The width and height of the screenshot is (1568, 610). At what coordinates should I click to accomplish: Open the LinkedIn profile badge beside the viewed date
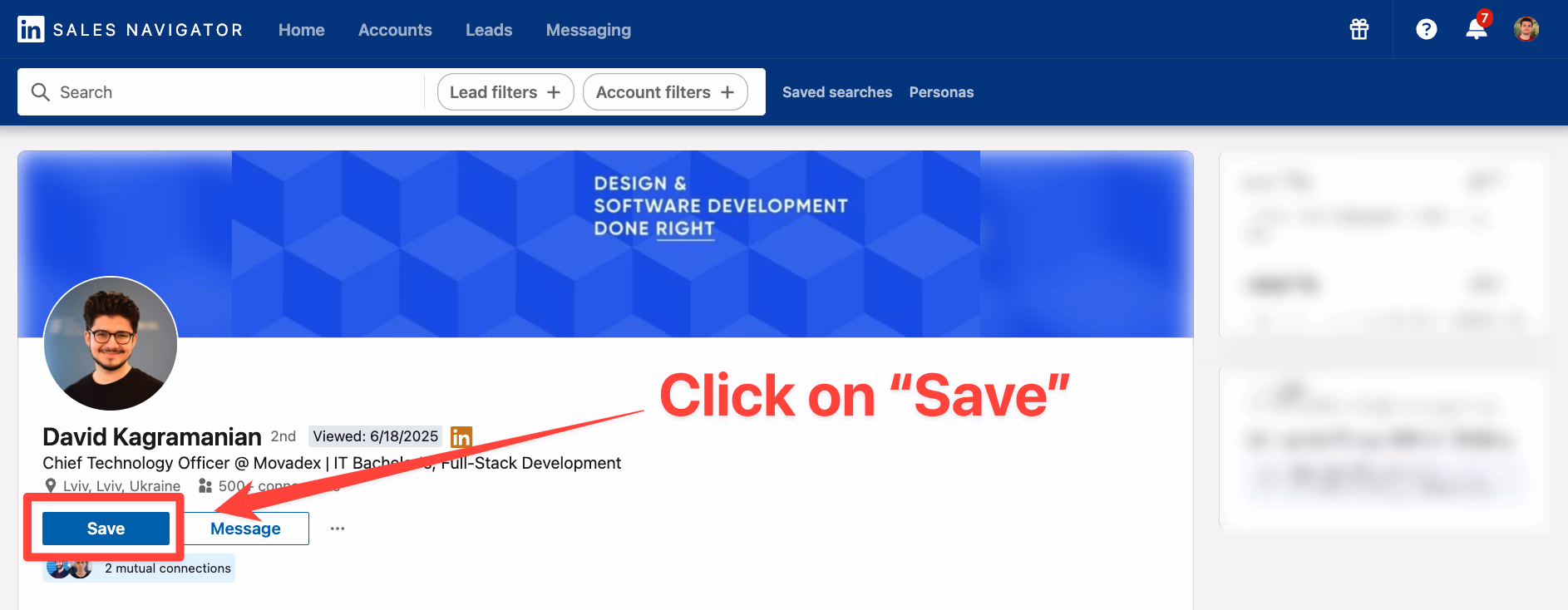pos(461,436)
